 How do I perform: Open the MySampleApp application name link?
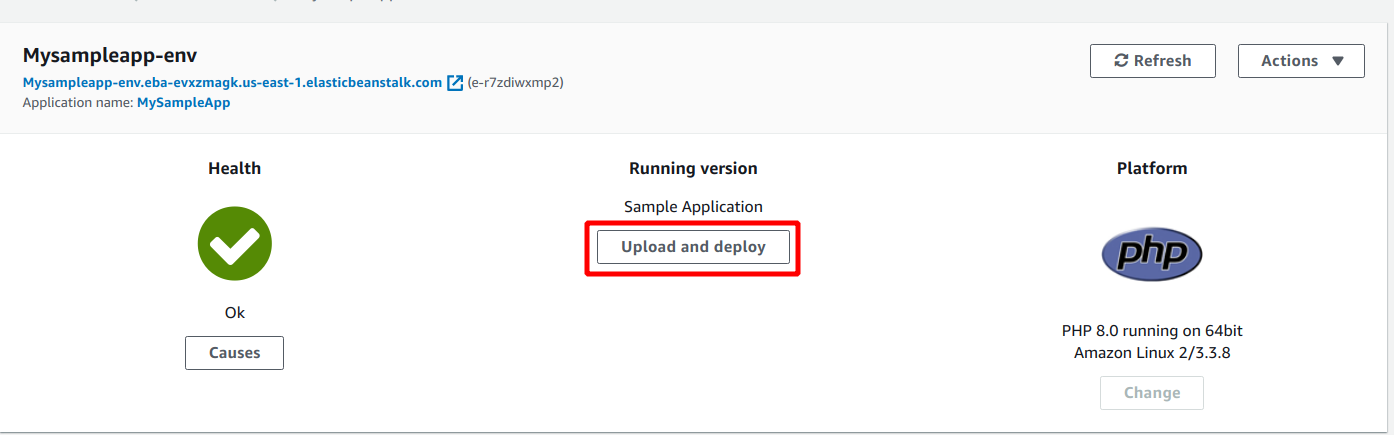183,102
